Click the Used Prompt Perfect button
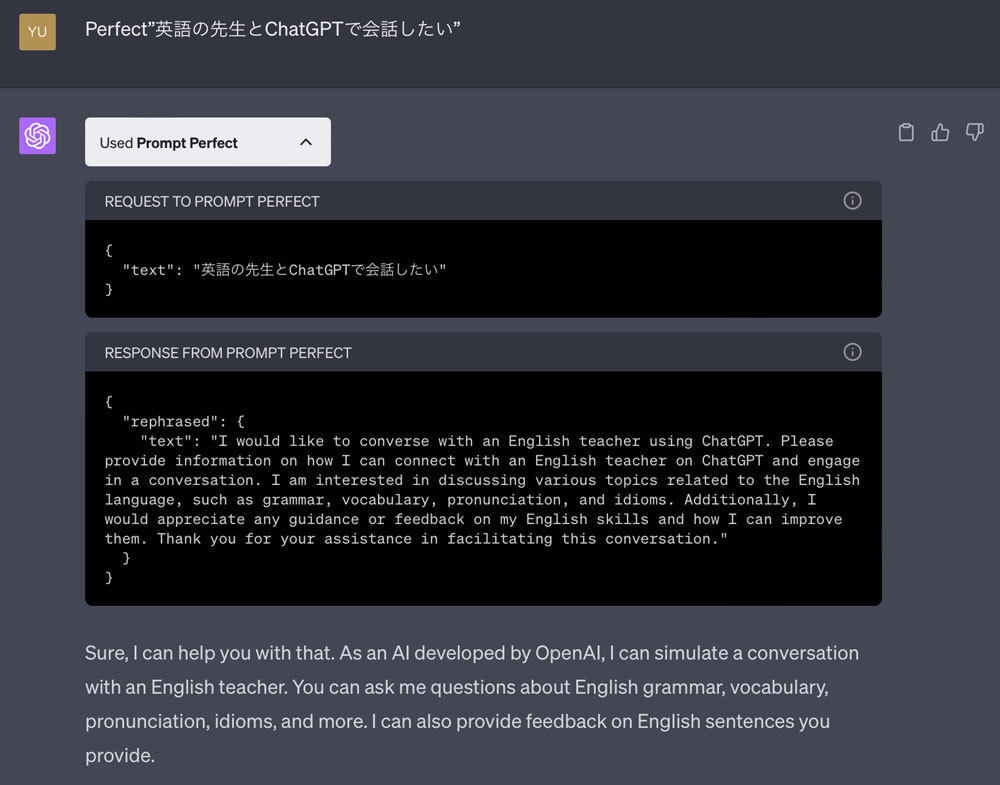This screenshot has height=785, width=1000. [208, 142]
